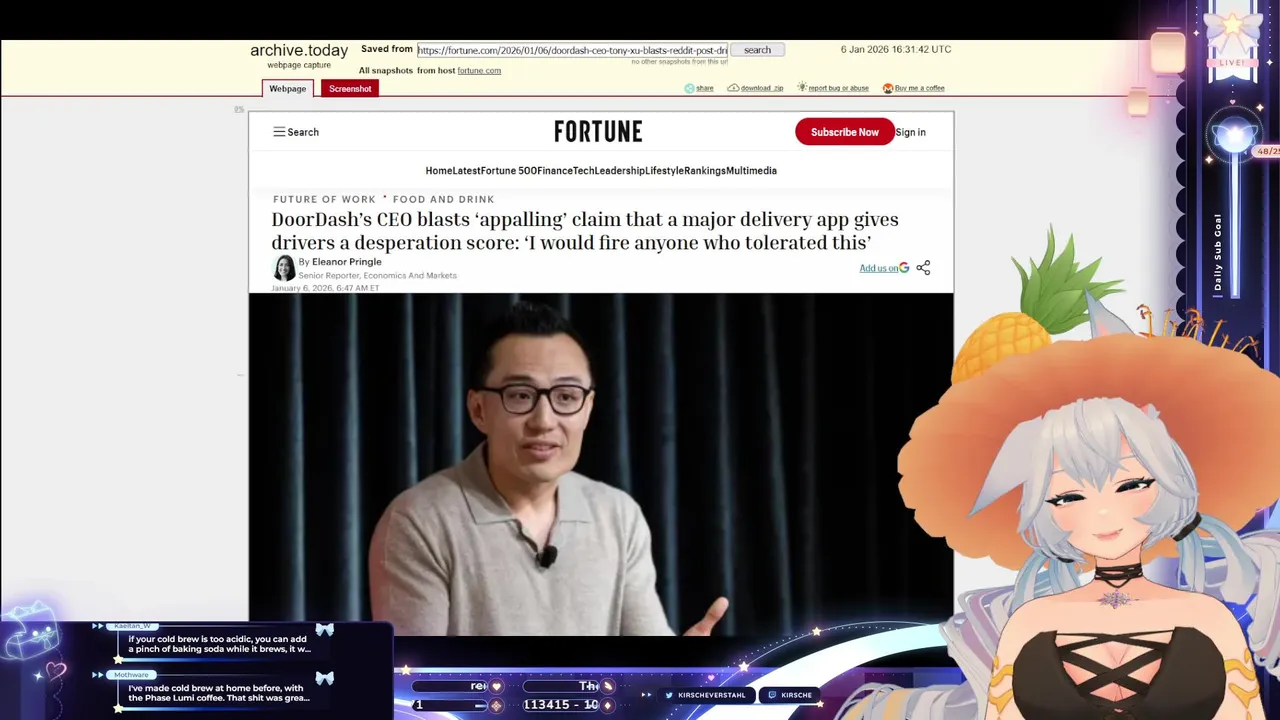Image resolution: width=1280 pixels, height=720 pixels.
Task: Click the download .zip link text
Action: click(762, 88)
